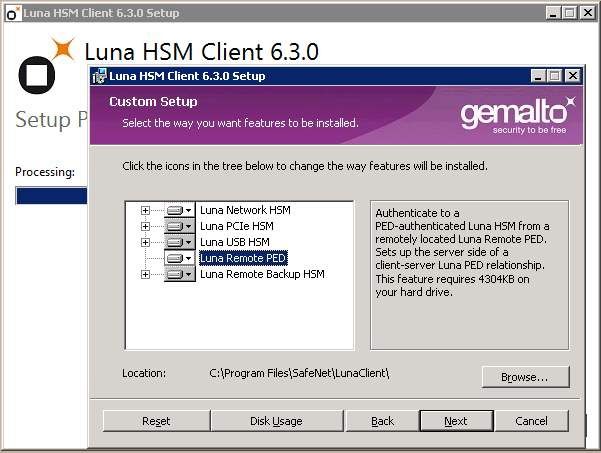Image resolution: width=601 pixels, height=453 pixels.
Task: Select Luna Remote PED tree item
Action: [x=242, y=258]
